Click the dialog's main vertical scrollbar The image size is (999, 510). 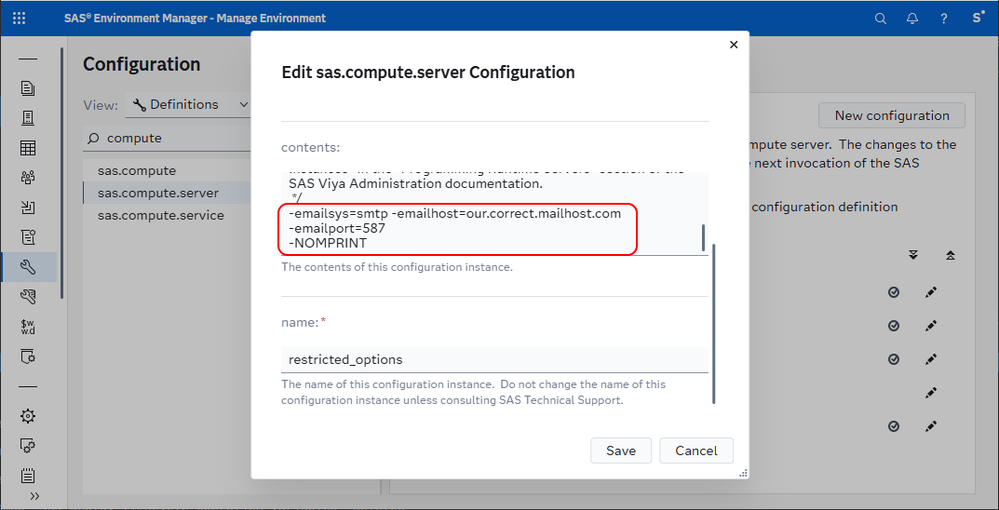tap(714, 323)
